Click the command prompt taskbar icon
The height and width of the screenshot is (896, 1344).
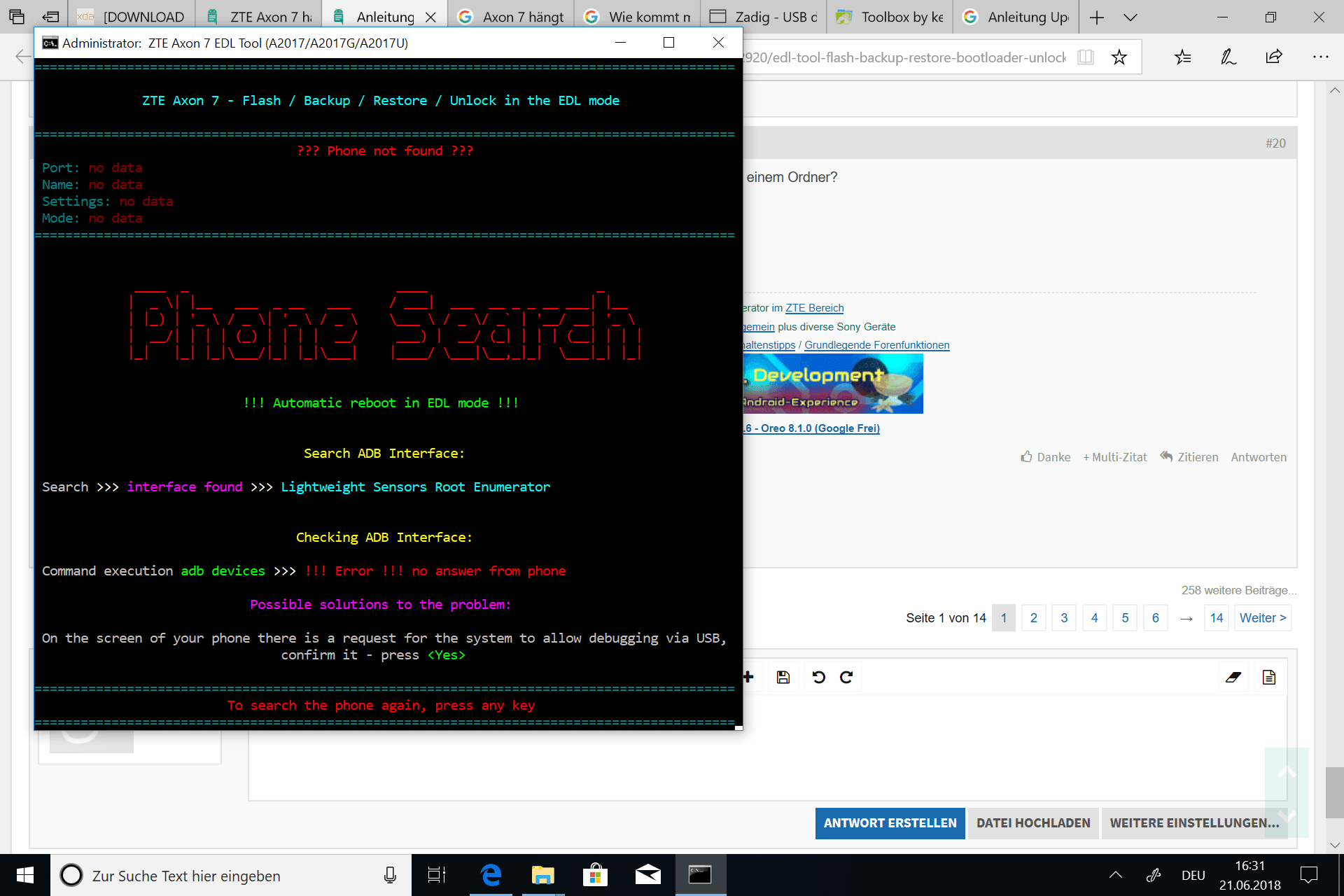[700, 875]
